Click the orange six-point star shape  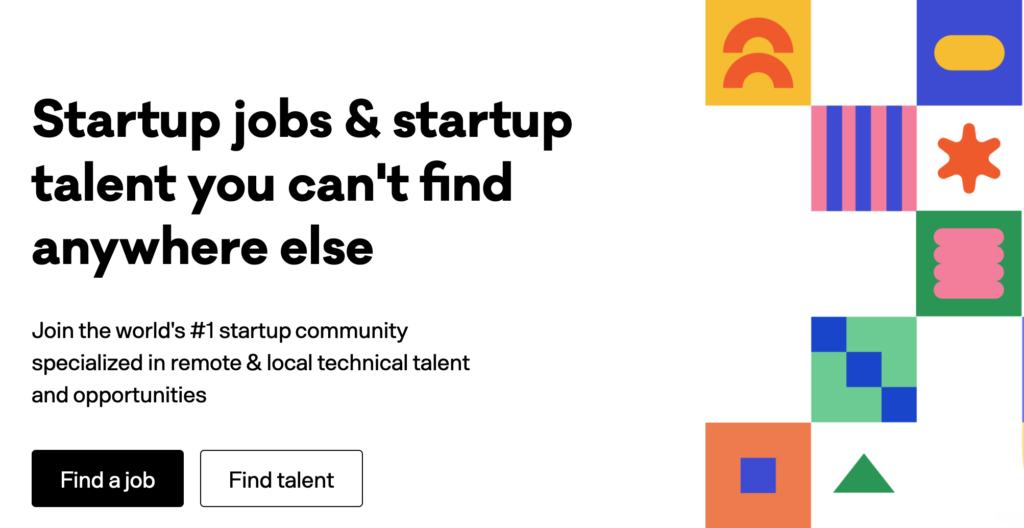pos(969,158)
